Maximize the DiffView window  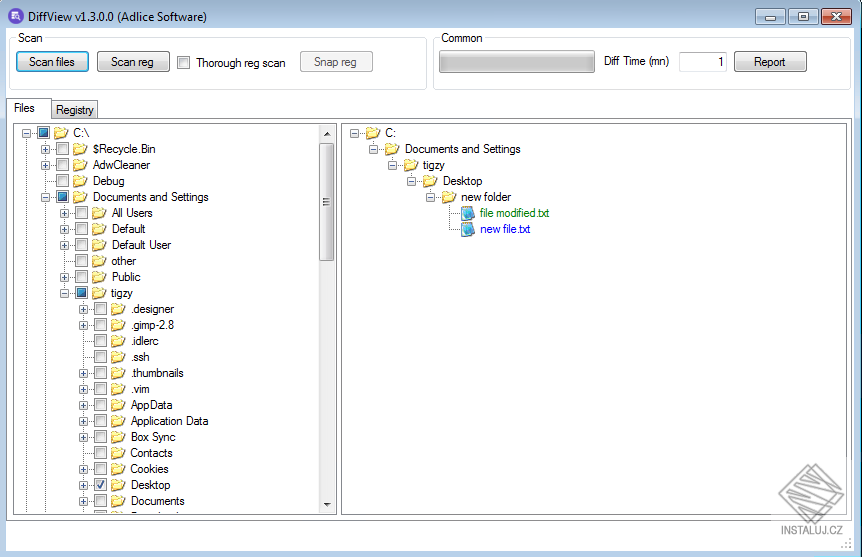point(803,16)
